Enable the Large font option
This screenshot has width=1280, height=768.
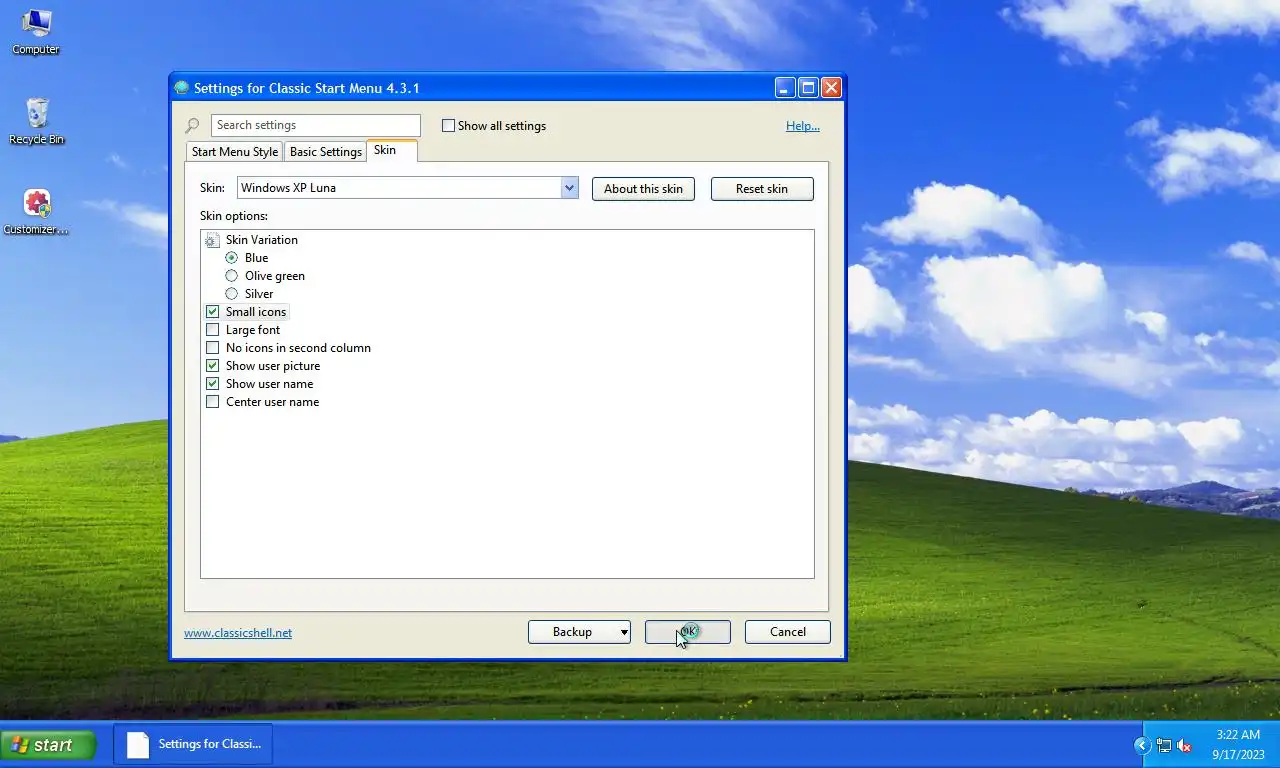(212, 330)
